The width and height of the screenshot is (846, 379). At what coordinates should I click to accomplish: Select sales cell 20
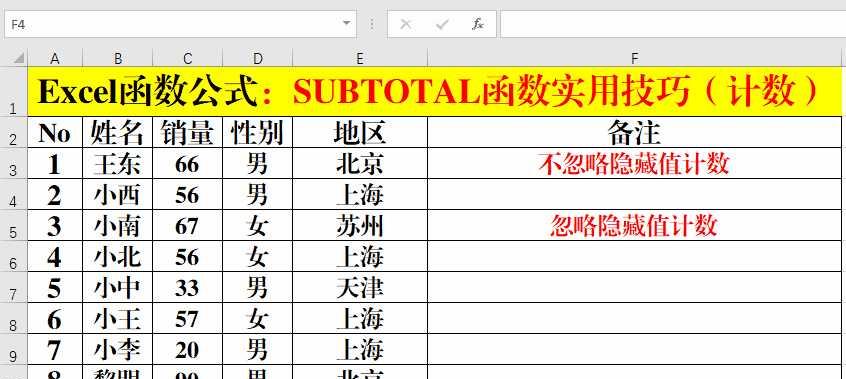[188, 350]
